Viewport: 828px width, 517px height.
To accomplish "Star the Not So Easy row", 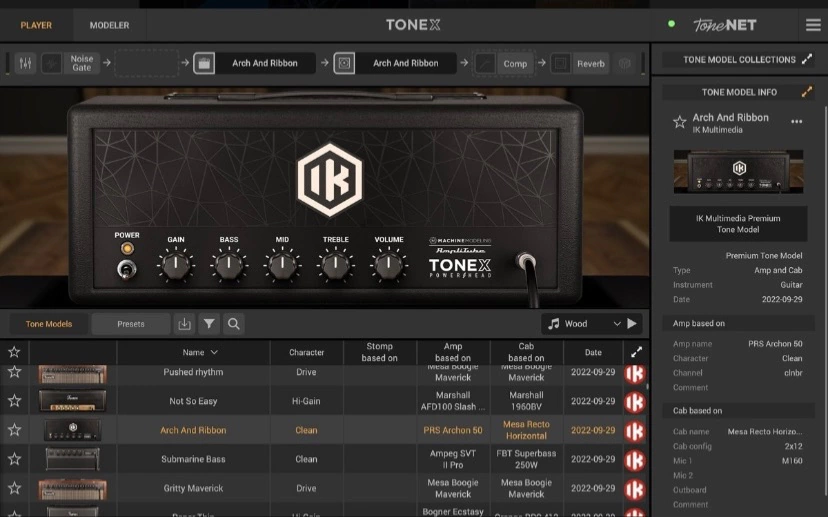I will coord(14,401).
